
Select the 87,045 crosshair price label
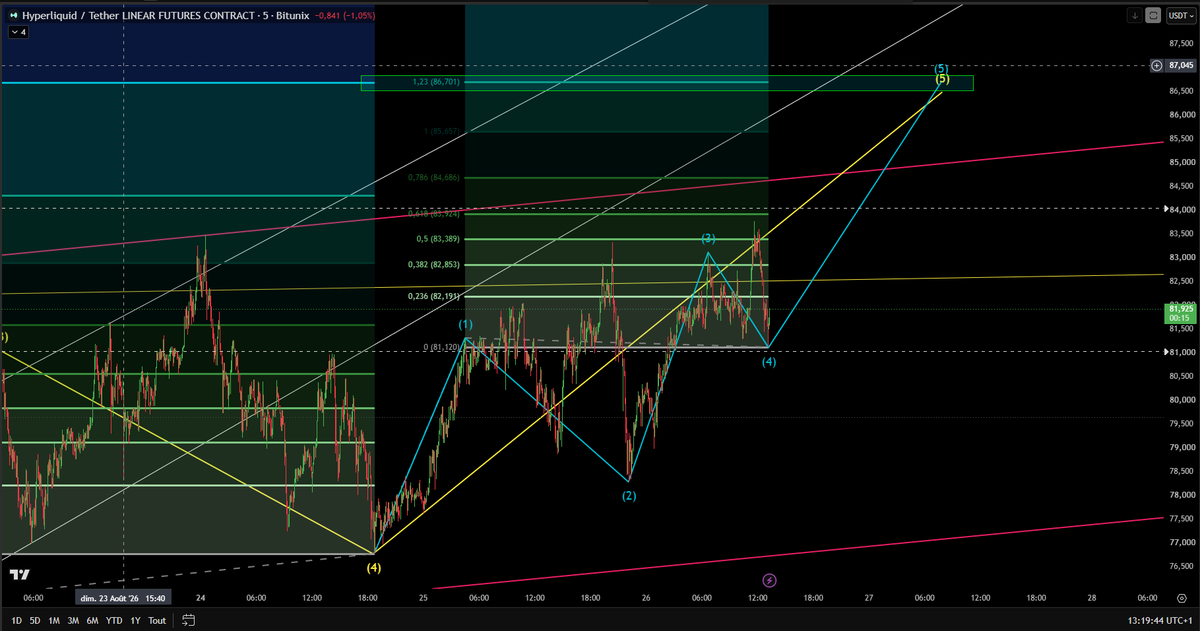point(1179,66)
